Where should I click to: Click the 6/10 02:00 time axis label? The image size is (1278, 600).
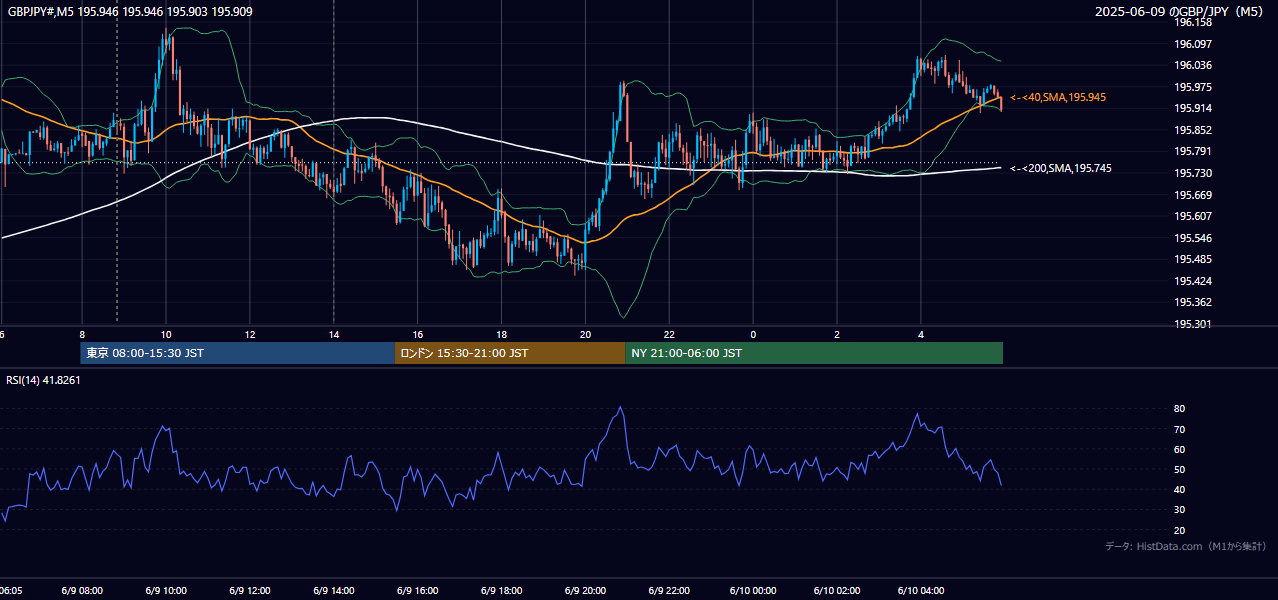(837, 591)
